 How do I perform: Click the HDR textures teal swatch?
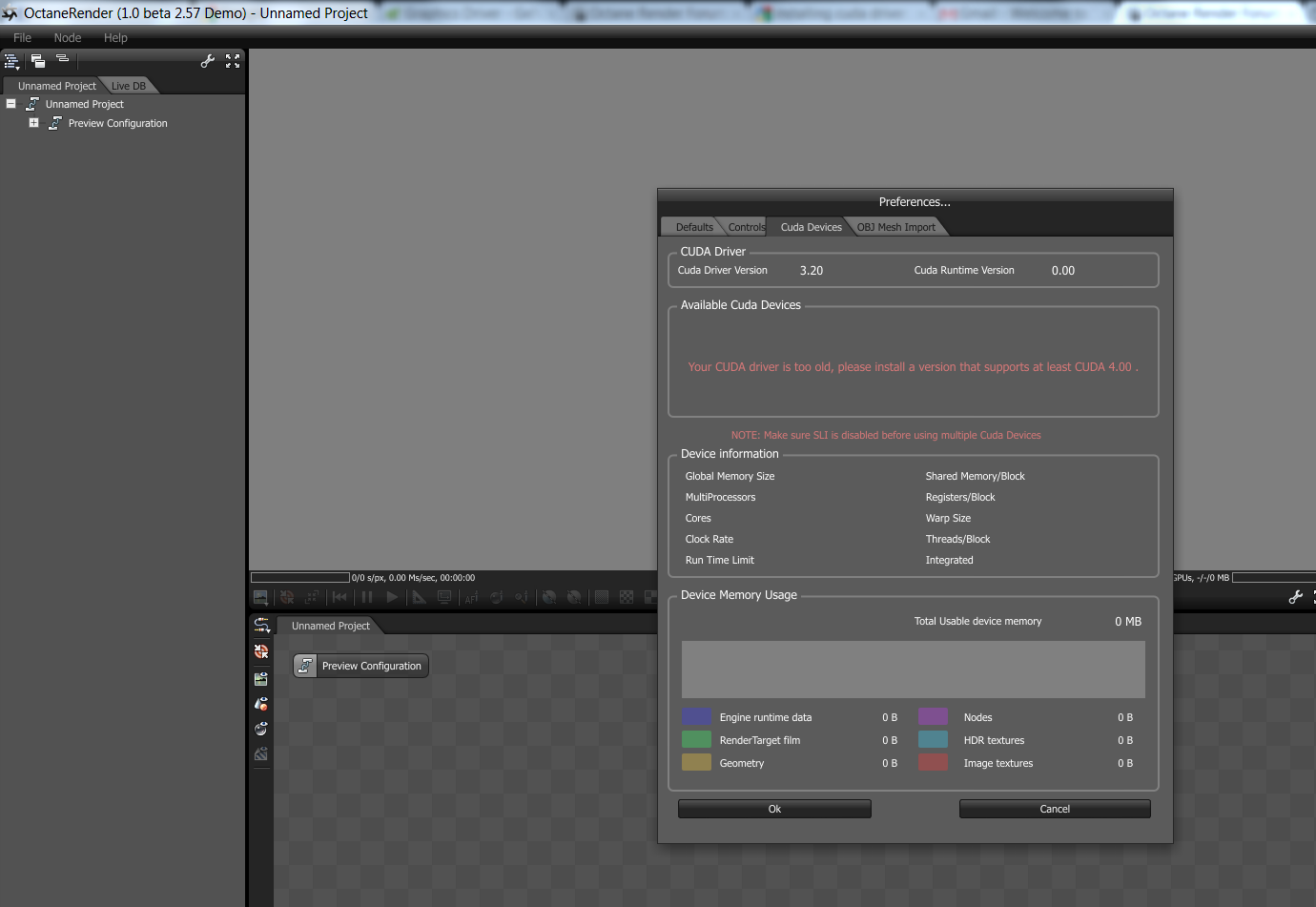[x=934, y=739]
